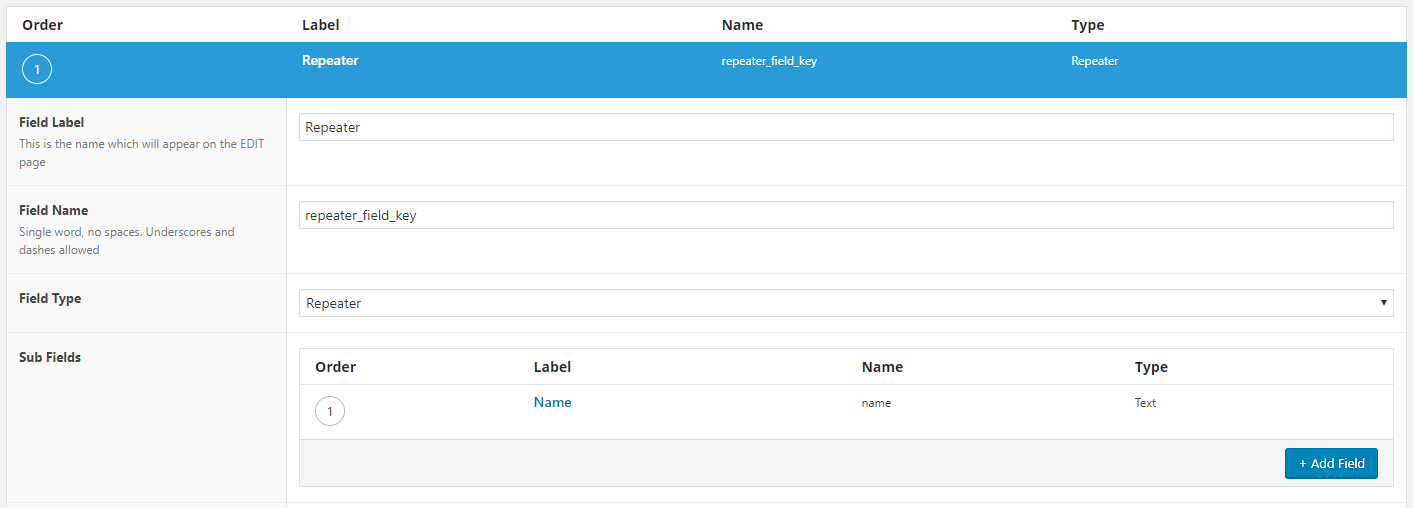The height and width of the screenshot is (508, 1413).
Task: Click the Repeater type text in blue row
Action: click(x=1094, y=61)
